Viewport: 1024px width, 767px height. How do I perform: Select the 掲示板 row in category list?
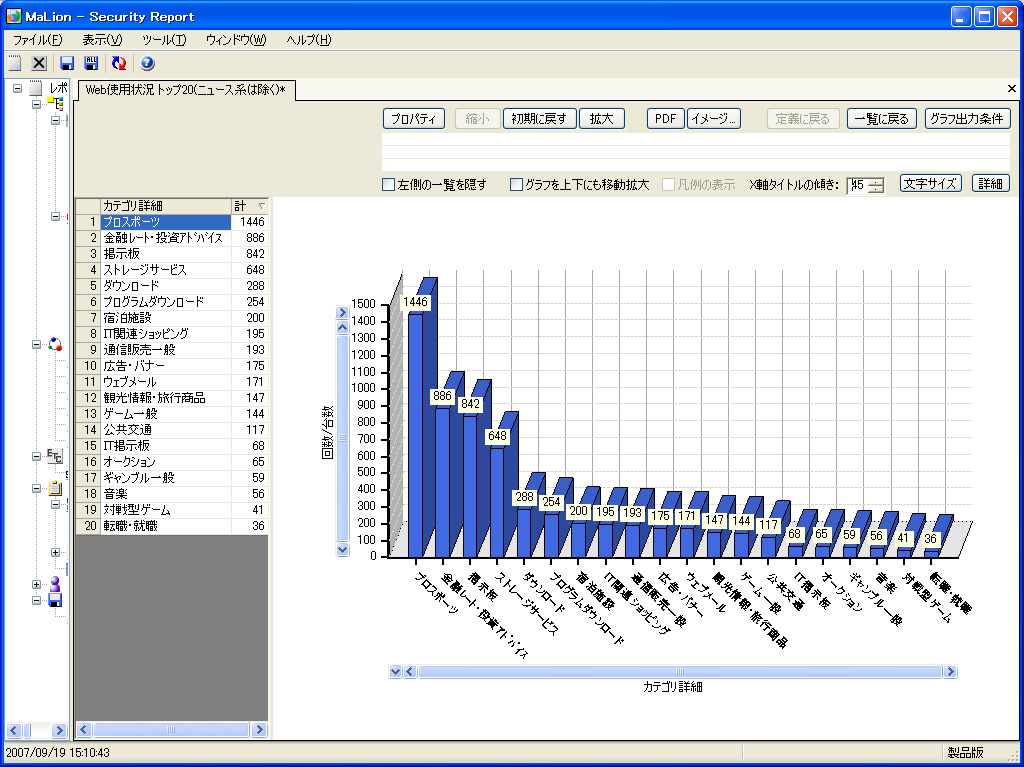pos(165,254)
